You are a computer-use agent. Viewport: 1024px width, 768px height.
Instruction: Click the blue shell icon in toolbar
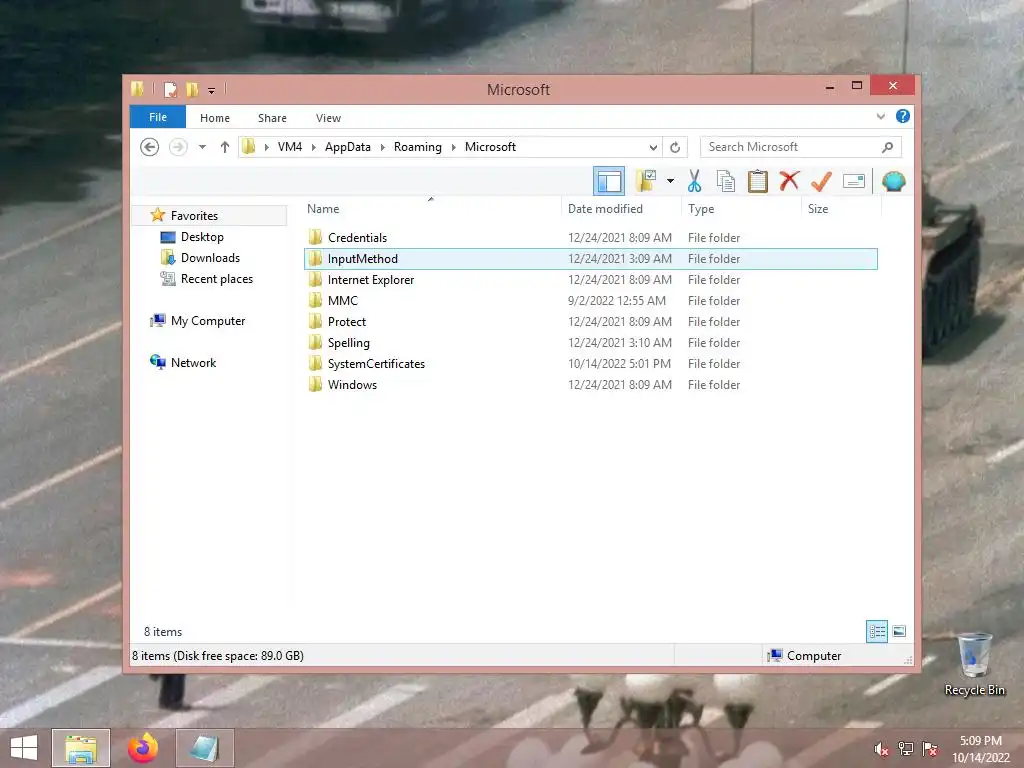[893, 181]
